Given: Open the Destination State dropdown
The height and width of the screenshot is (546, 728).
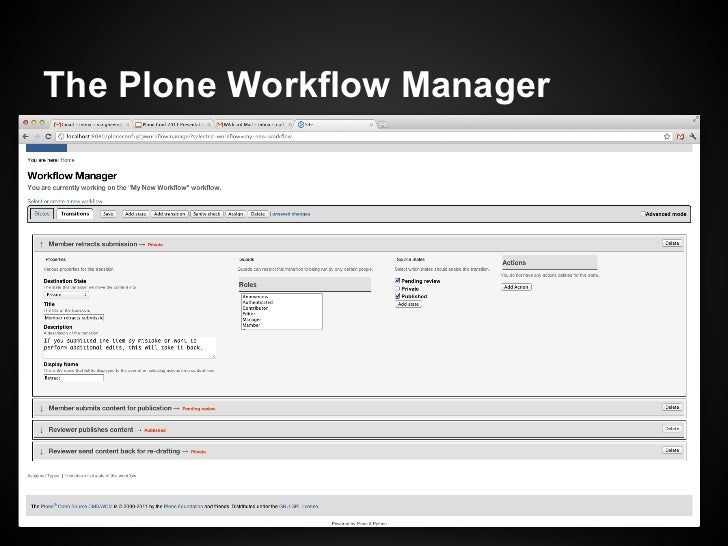Looking at the screenshot, I should (x=66, y=295).
